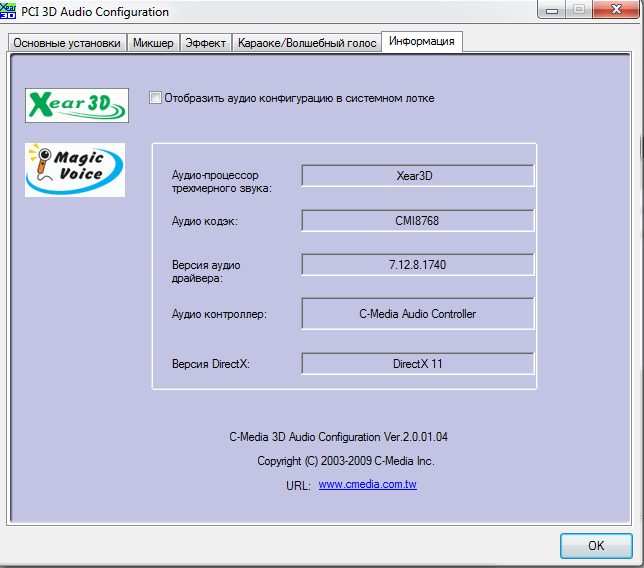Click the Magic Voice logo image
This screenshot has width=644, height=568.
pyautogui.click(x=75, y=170)
